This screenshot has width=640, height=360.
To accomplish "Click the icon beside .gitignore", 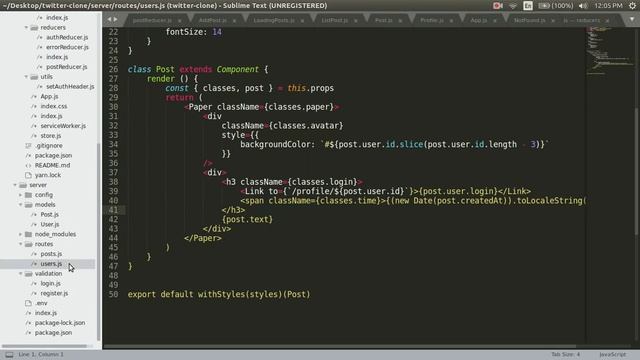I will 28,145.
